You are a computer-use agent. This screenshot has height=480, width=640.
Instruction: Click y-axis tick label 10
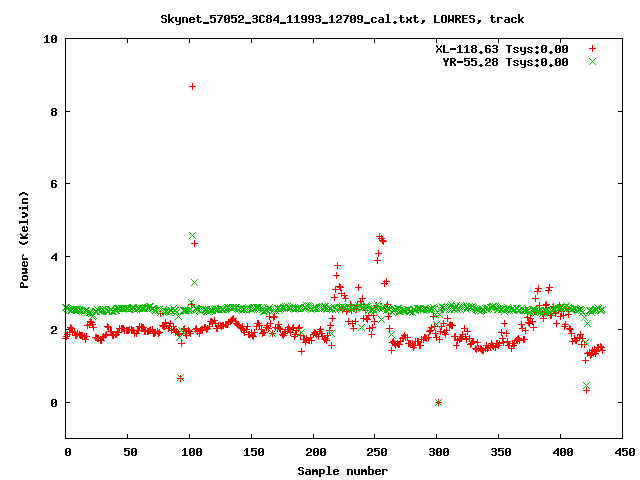(50, 39)
